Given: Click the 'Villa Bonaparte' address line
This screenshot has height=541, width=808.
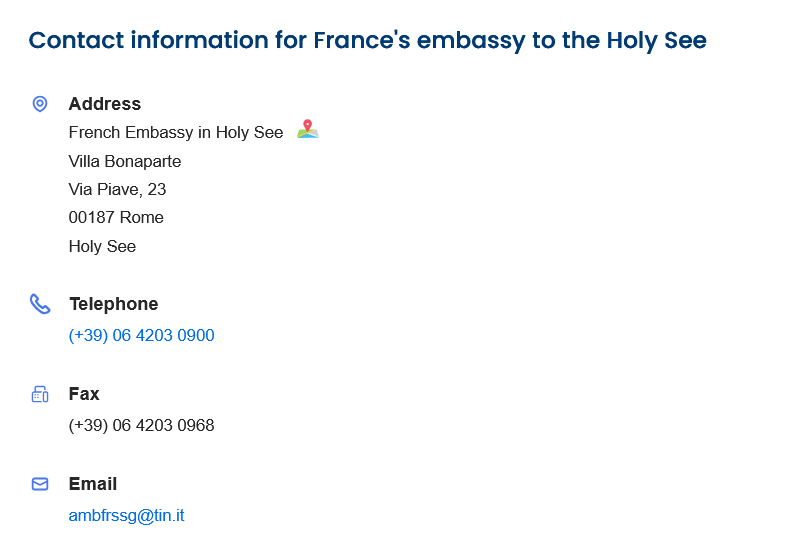Looking at the screenshot, I should (124, 161).
